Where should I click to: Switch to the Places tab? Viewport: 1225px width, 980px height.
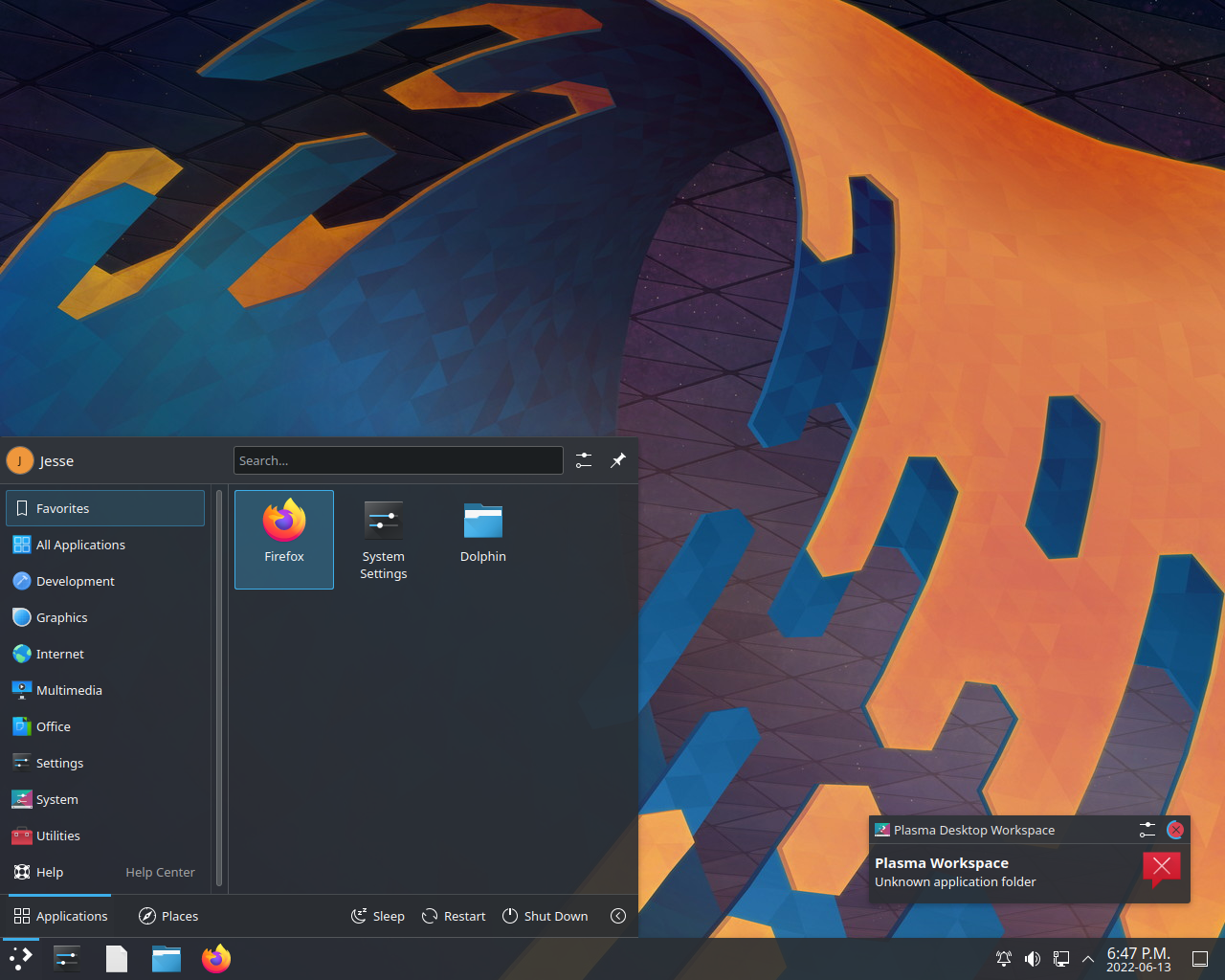click(168, 916)
